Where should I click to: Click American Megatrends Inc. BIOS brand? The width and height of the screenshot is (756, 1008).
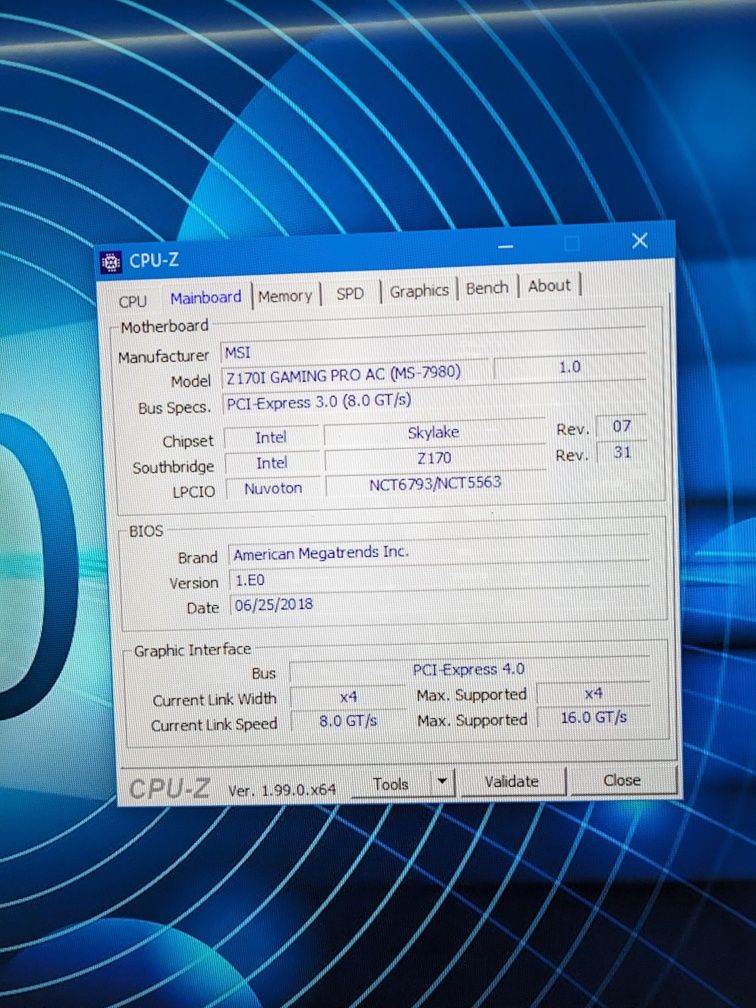(438, 552)
